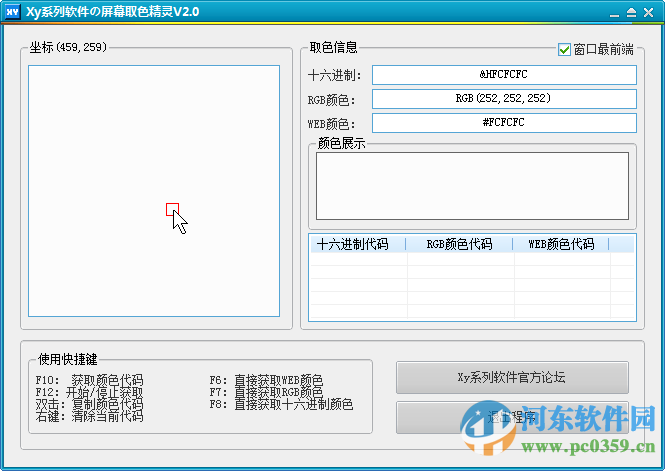Click the WEB颜色 field #FCFCFC
665x471 pixels.
504,123
